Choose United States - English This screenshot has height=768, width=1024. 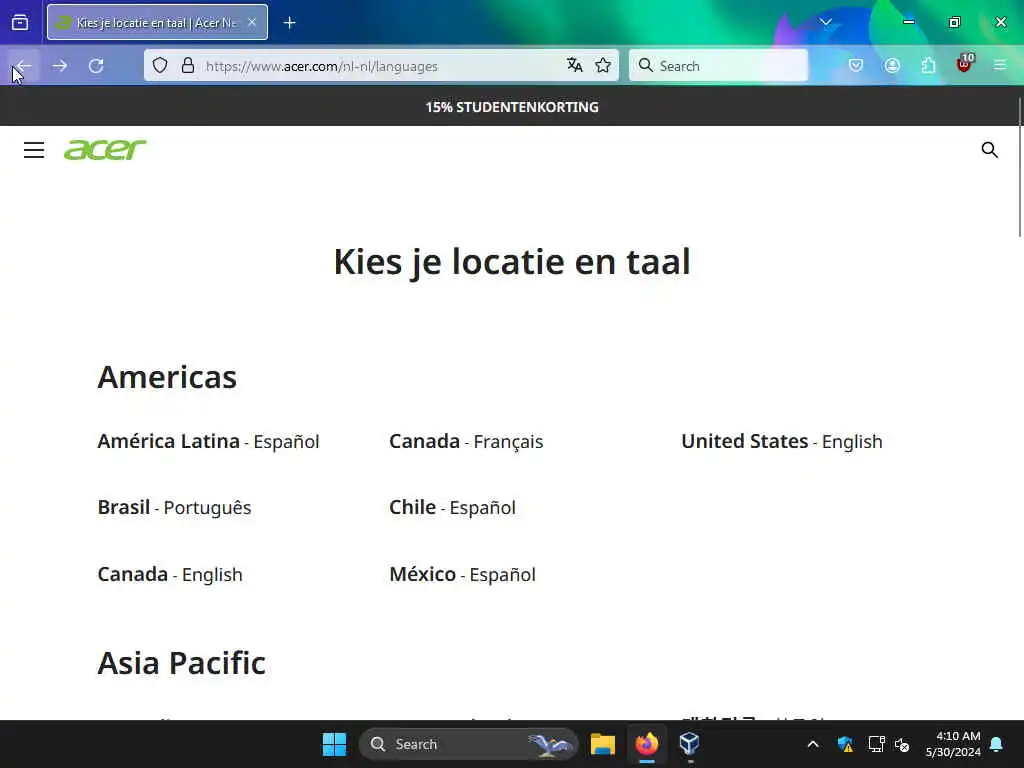tap(782, 441)
